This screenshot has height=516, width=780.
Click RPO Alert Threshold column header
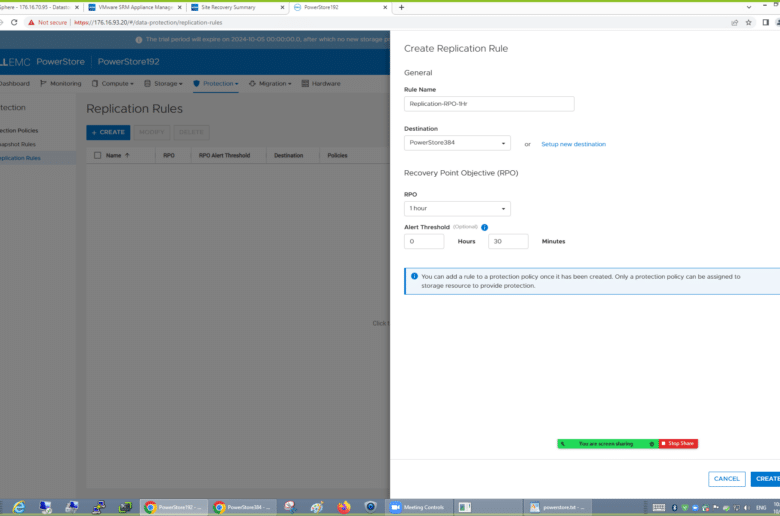pyautogui.click(x=224, y=155)
